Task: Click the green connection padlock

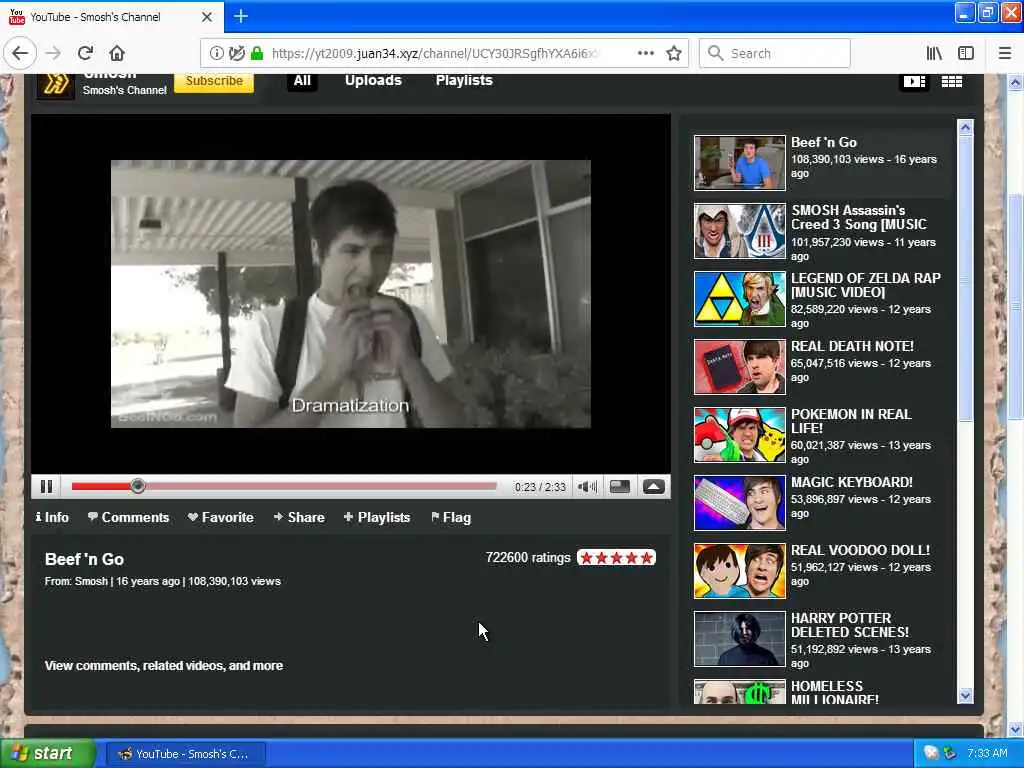Action: [257, 53]
